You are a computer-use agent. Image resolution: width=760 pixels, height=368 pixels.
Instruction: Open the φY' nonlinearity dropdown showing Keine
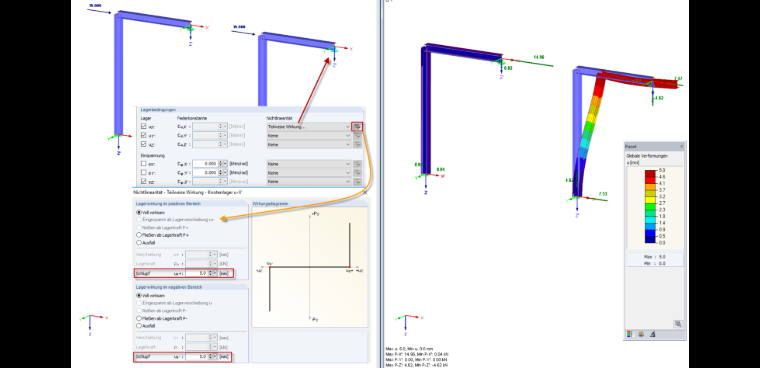click(x=308, y=173)
